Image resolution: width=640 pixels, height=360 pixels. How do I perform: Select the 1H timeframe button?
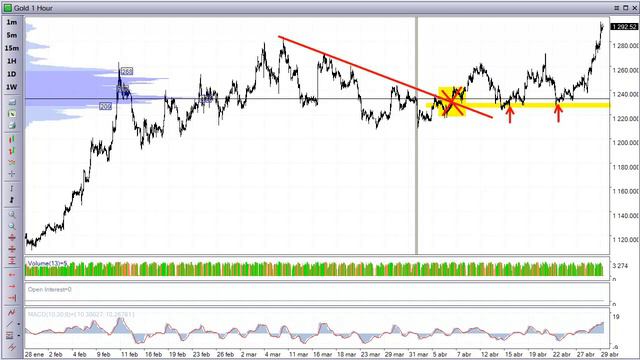point(12,61)
